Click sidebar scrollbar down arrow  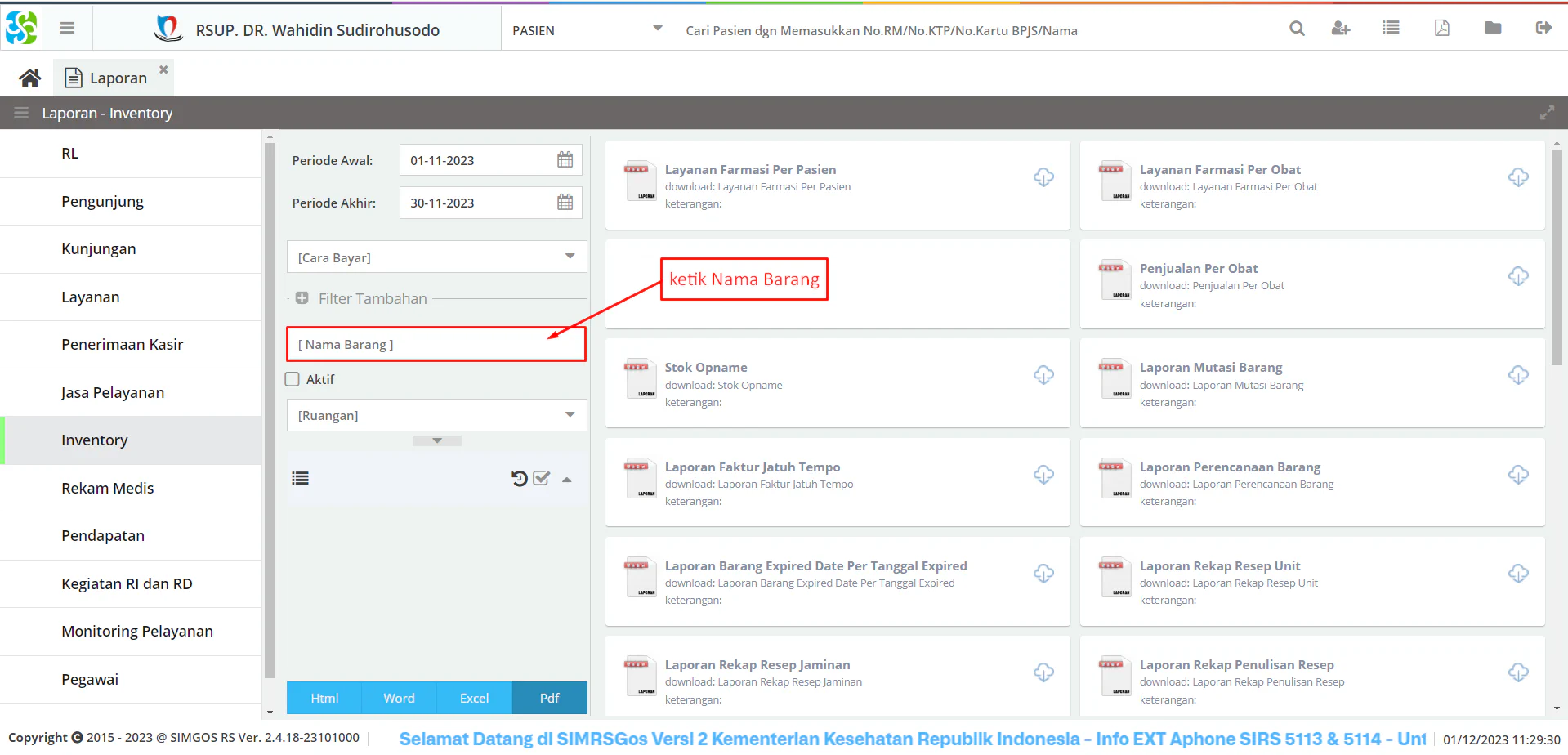click(270, 713)
